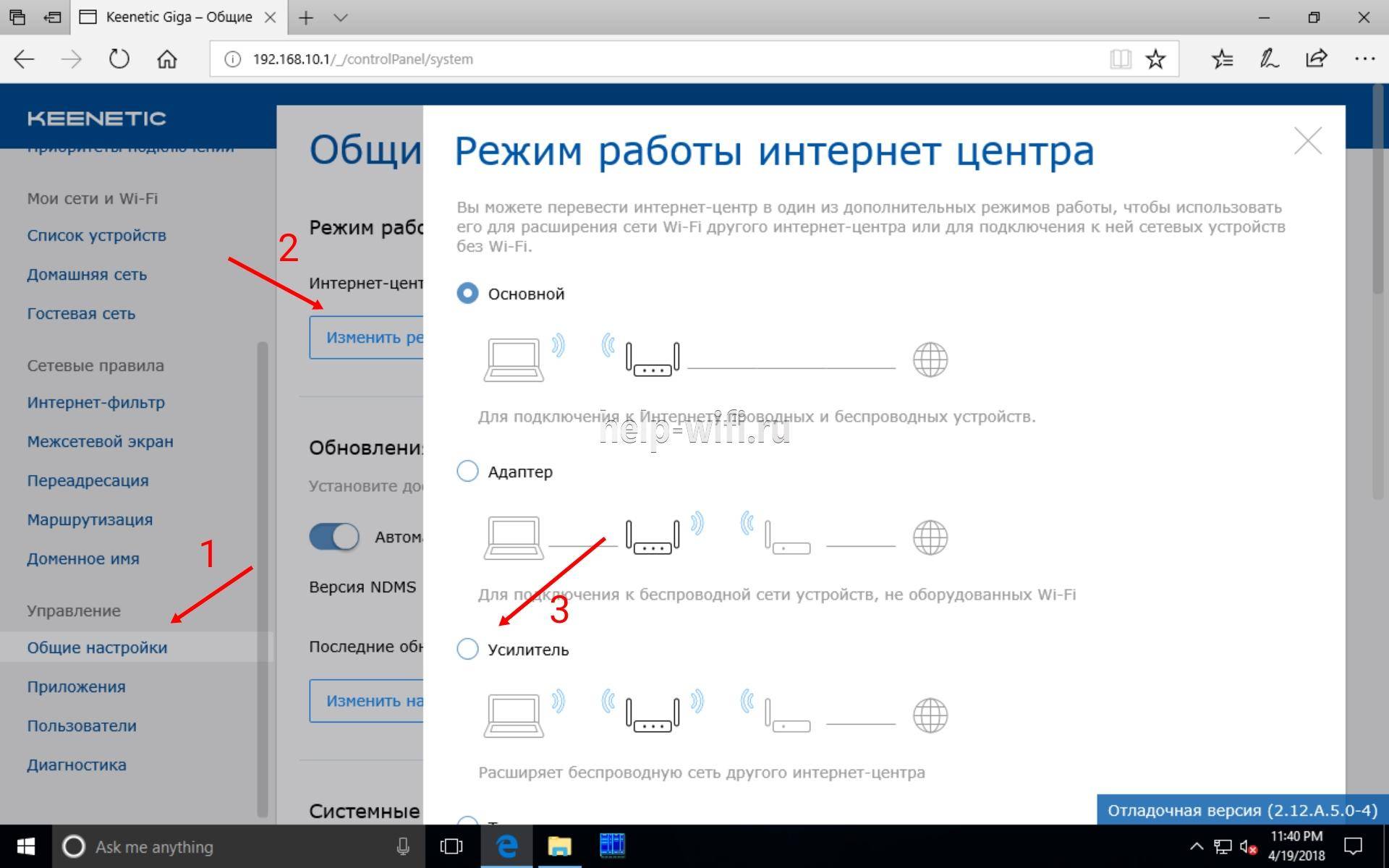Screen dimensions: 1389x868
Task: Open the favorites hub icon
Action: [x=1222, y=59]
